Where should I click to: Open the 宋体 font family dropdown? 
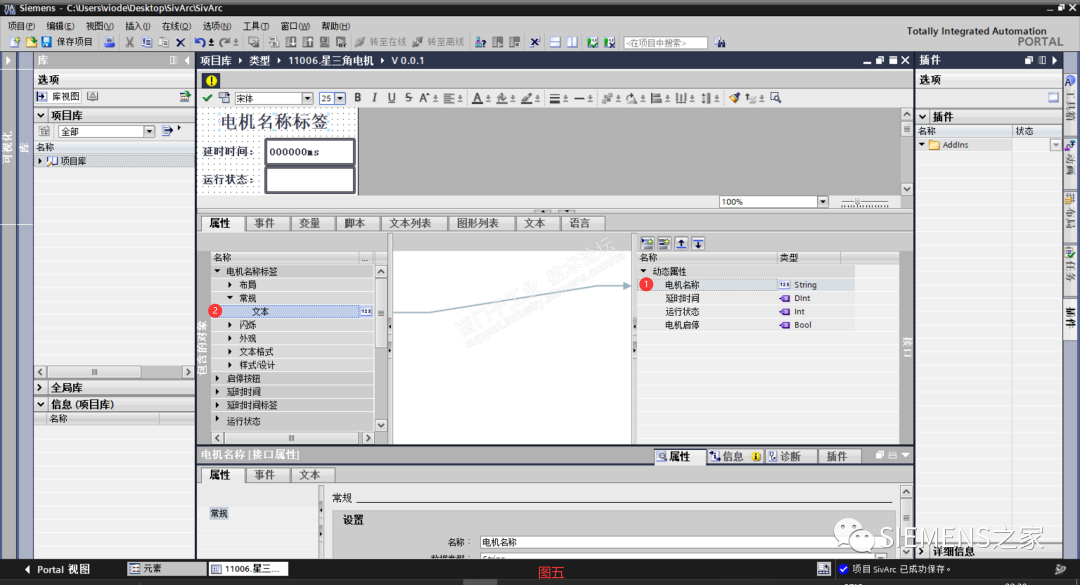307,97
